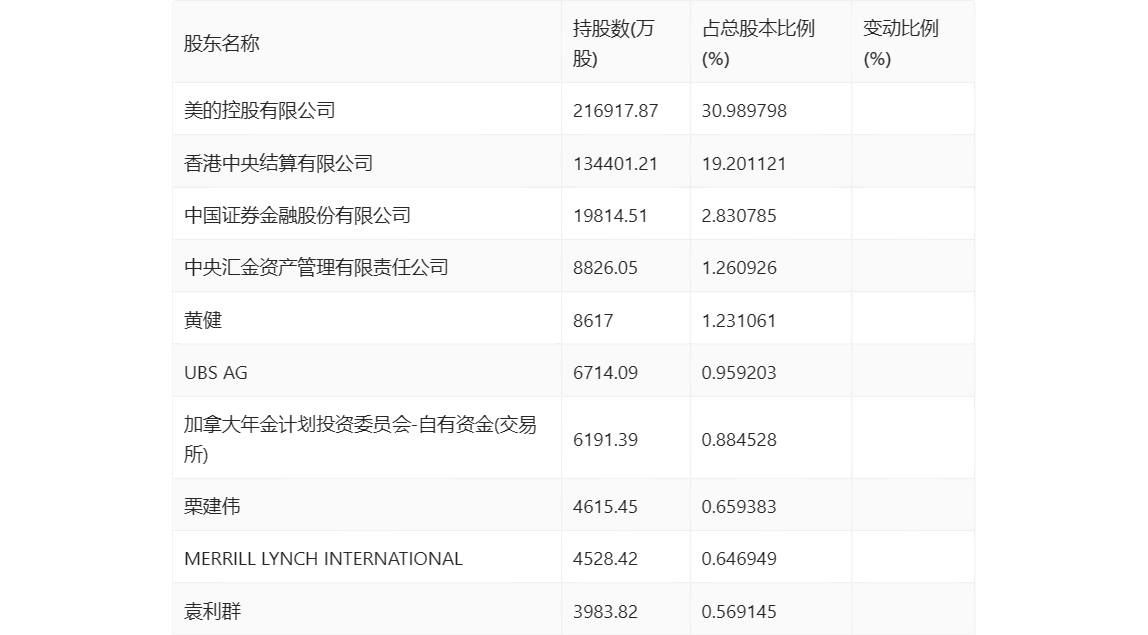Click the 6714.09 holding amount
The image size is (1148, 635).
605,373
